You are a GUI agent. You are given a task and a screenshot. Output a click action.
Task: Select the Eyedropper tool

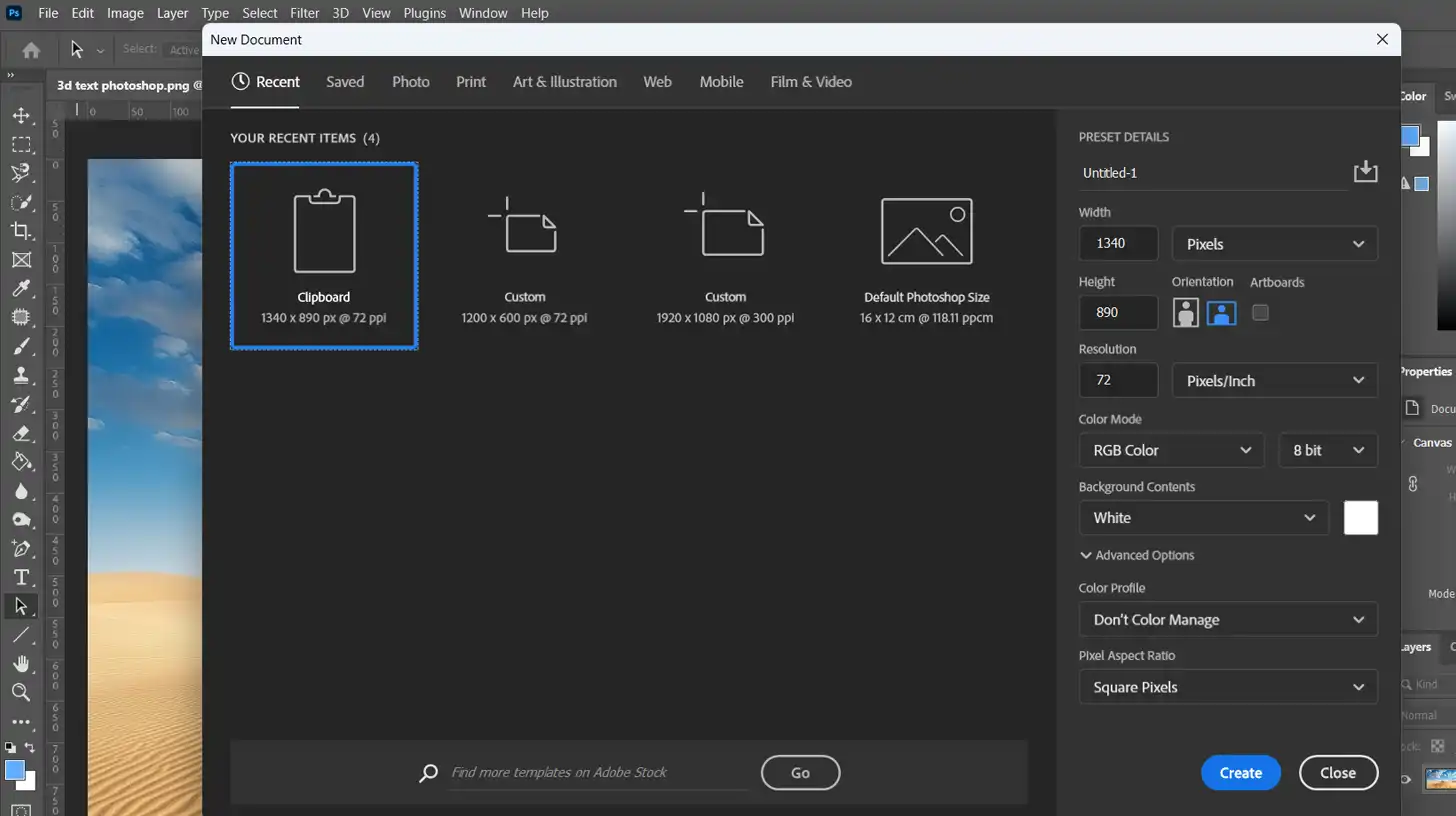pyautogui.click(x=21, y=289)
